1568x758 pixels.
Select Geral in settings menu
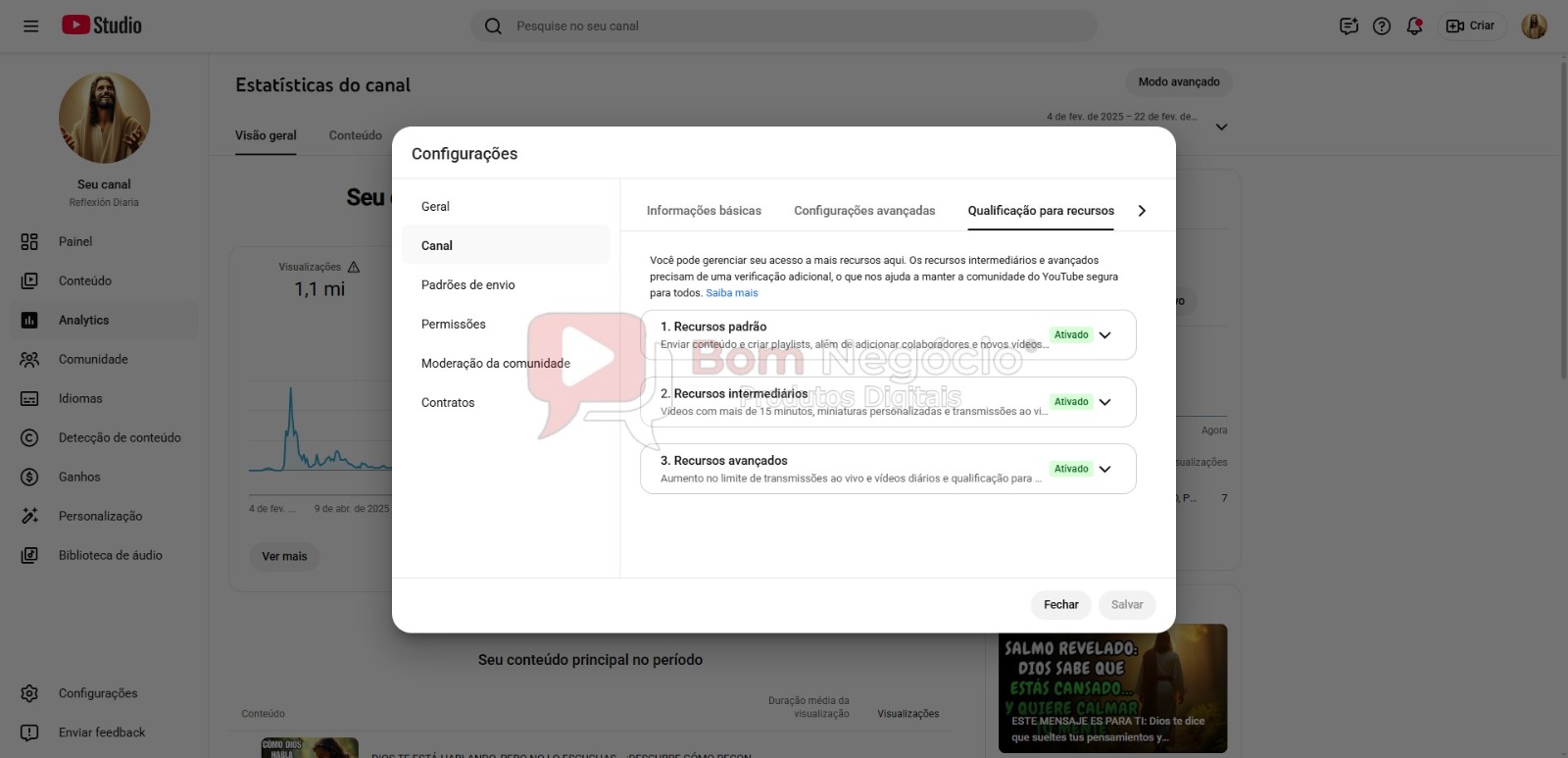coord(506,206)
